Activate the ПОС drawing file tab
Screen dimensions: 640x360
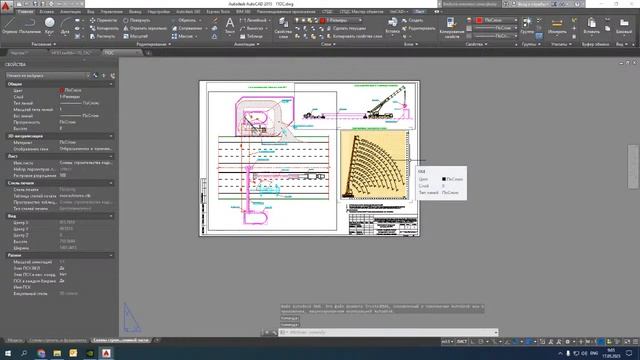point(121,53)
